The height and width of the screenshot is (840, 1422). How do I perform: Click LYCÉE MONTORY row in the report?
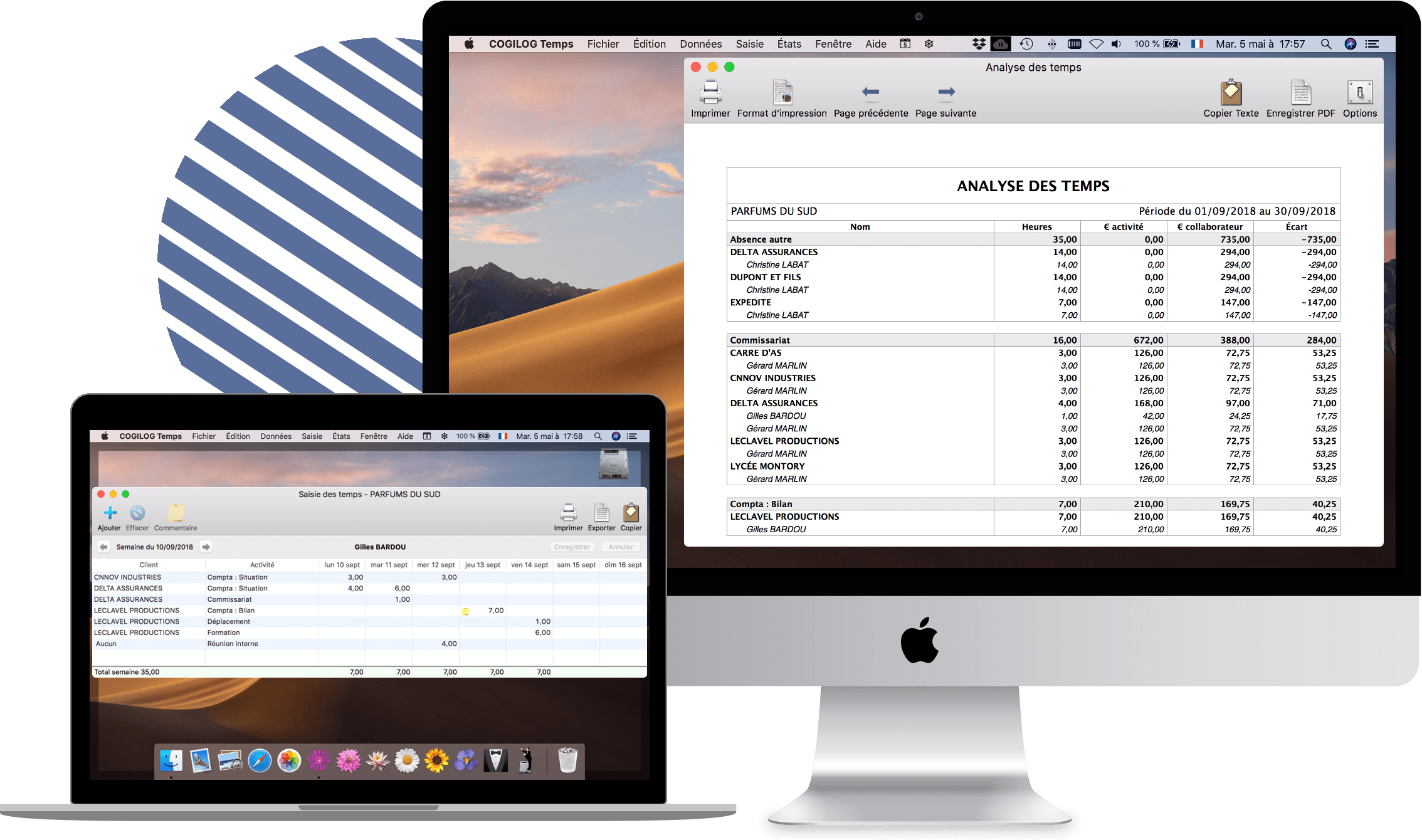click(x=1033, y=466)
